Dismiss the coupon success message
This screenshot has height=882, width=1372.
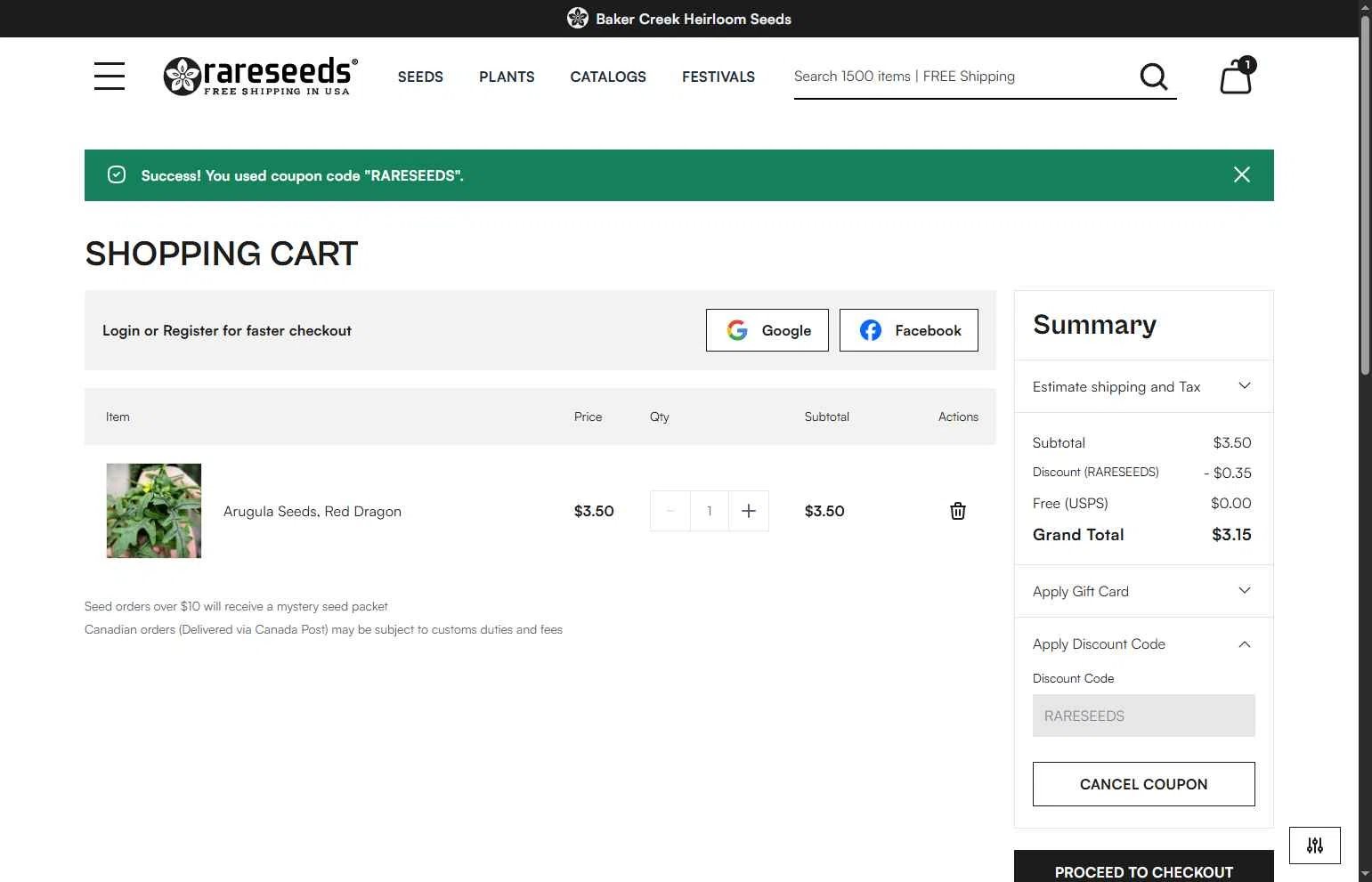click(1242, 174)
